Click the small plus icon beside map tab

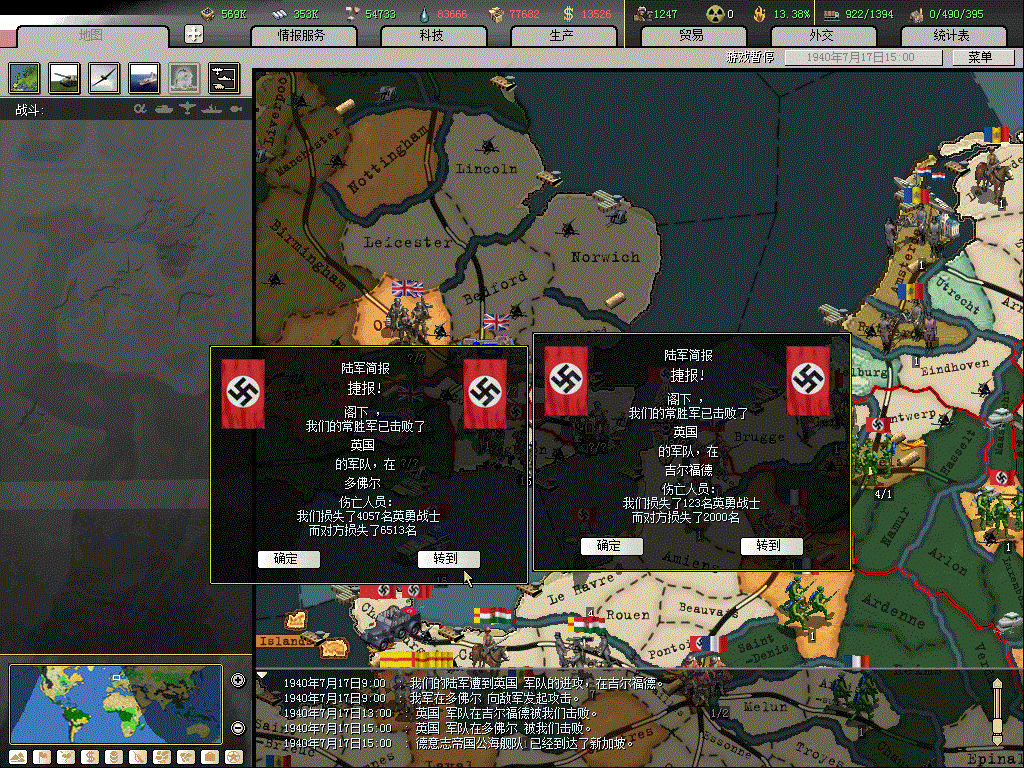(x=194, y=34)
